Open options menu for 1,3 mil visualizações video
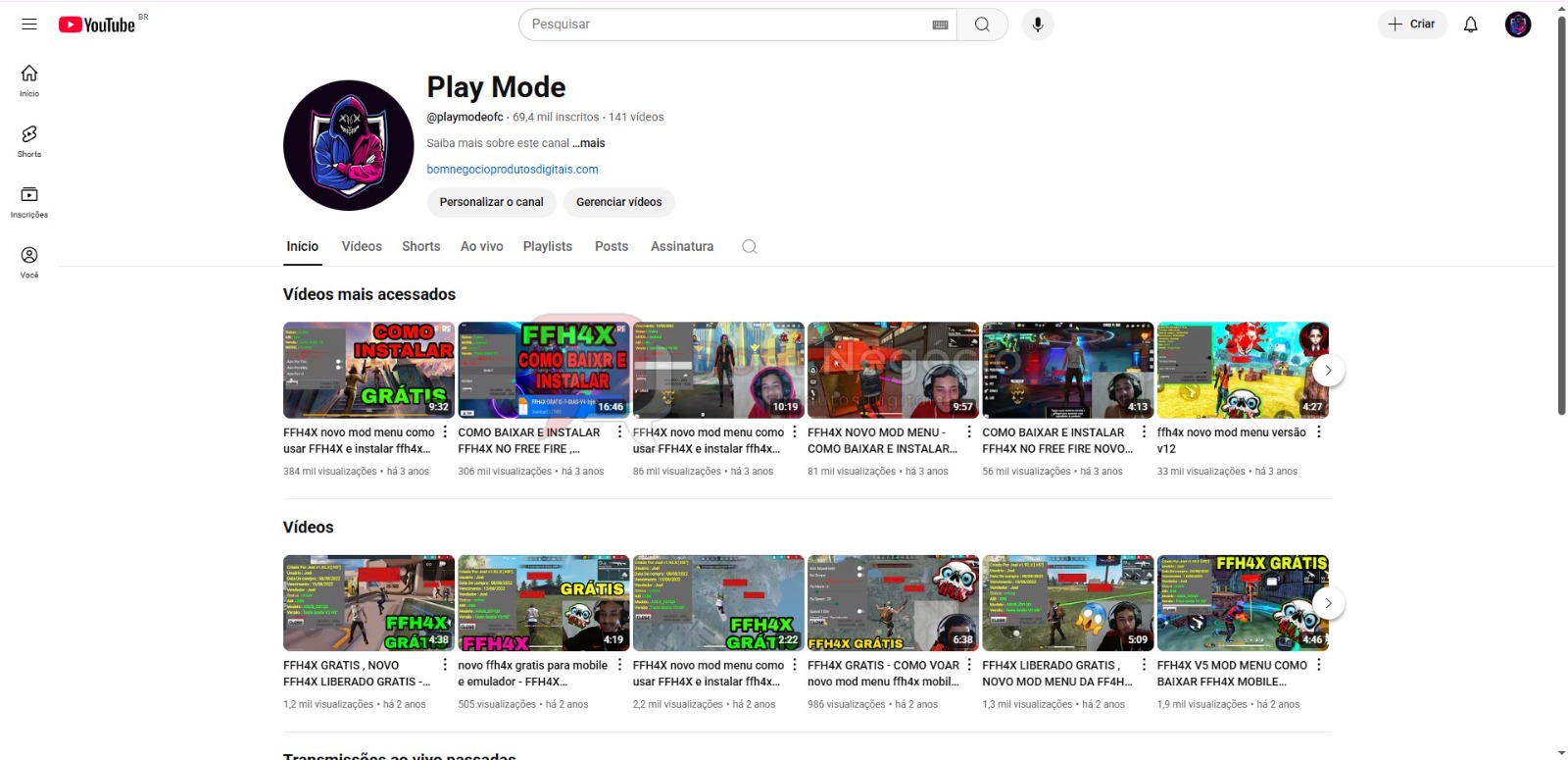1568x760 pixels. point(1144,666)
